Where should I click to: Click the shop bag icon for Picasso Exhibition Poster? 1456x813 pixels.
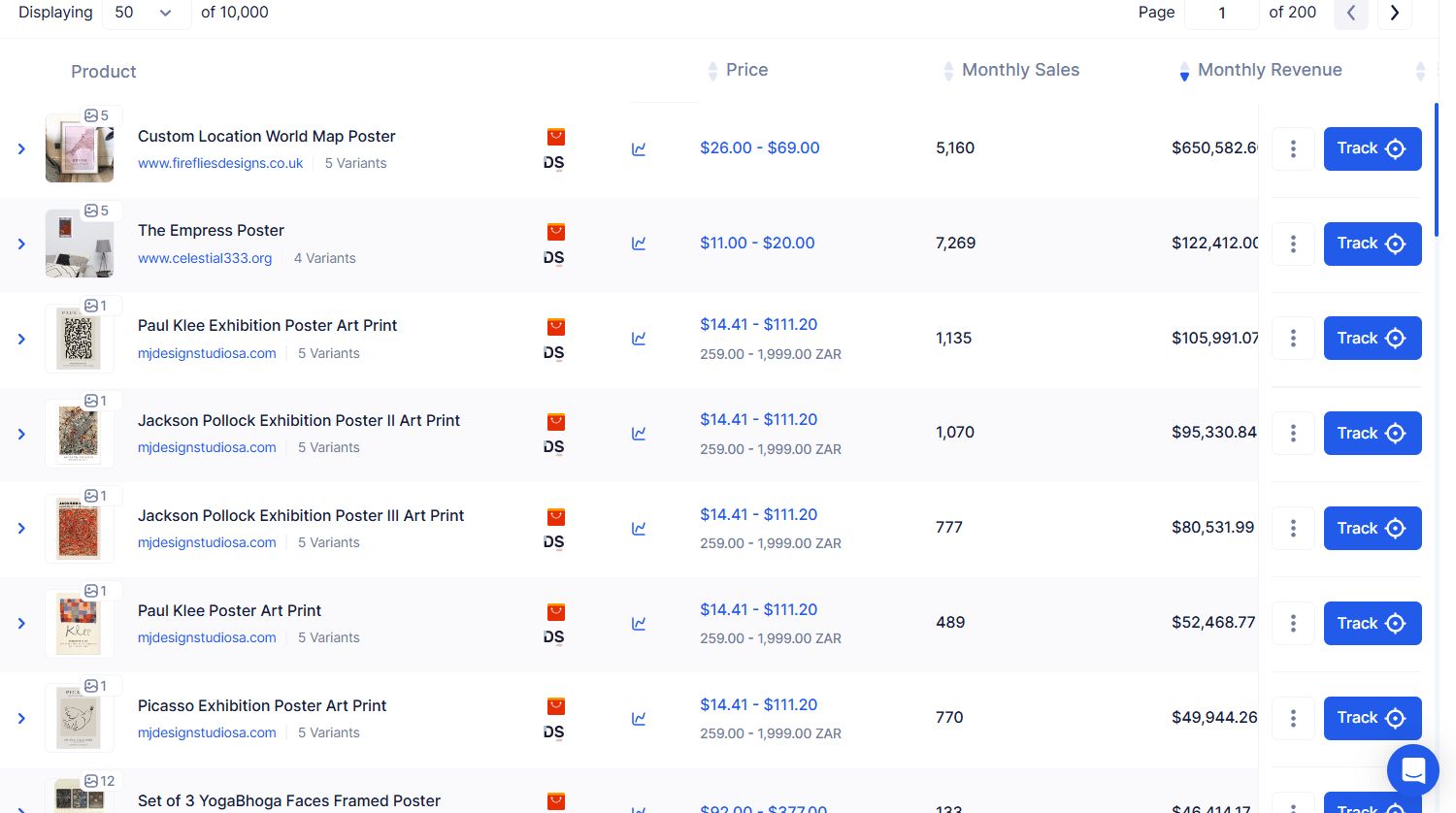[x=556, y=706]
